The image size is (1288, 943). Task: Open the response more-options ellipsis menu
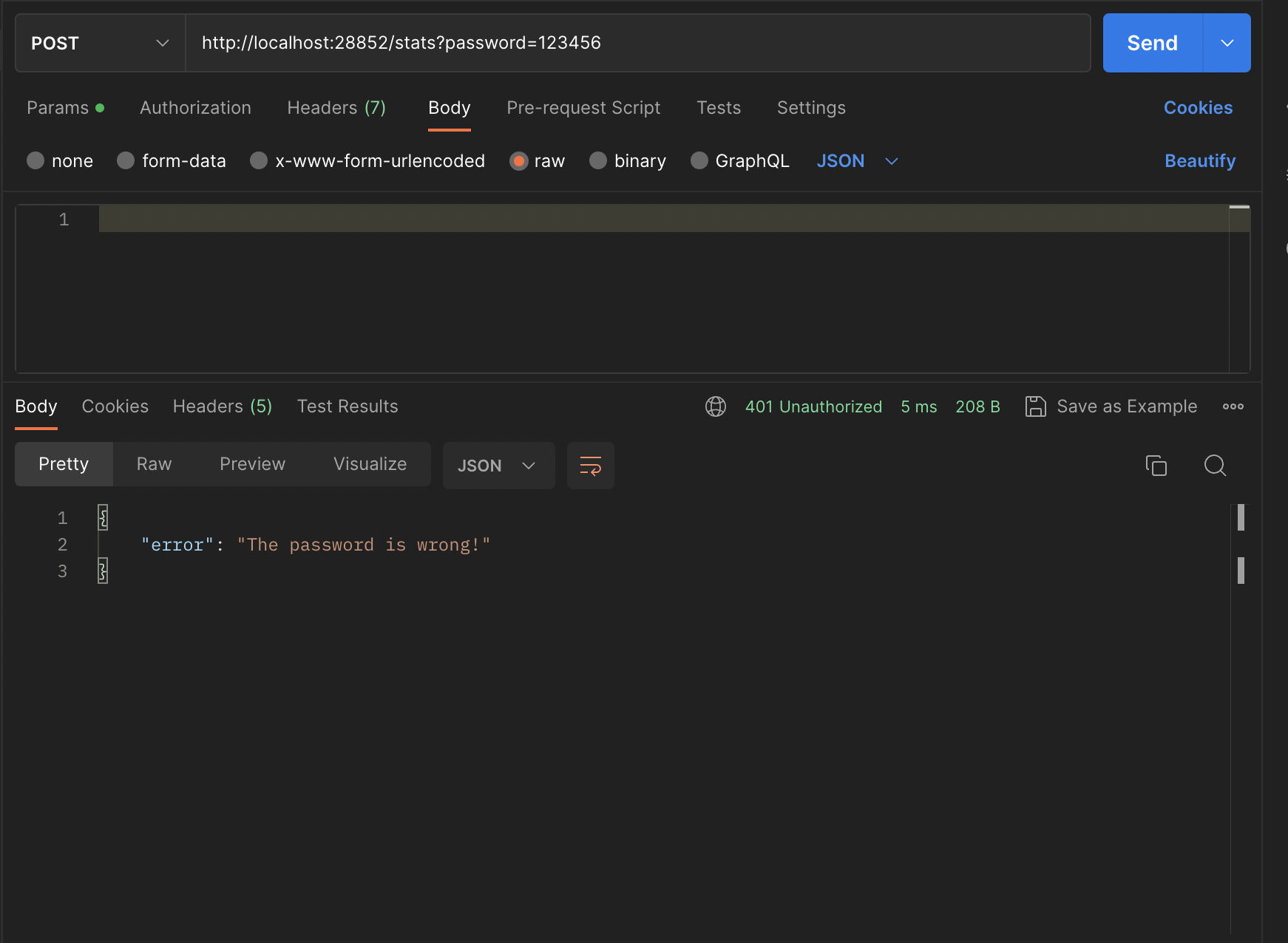point(1232,406)
